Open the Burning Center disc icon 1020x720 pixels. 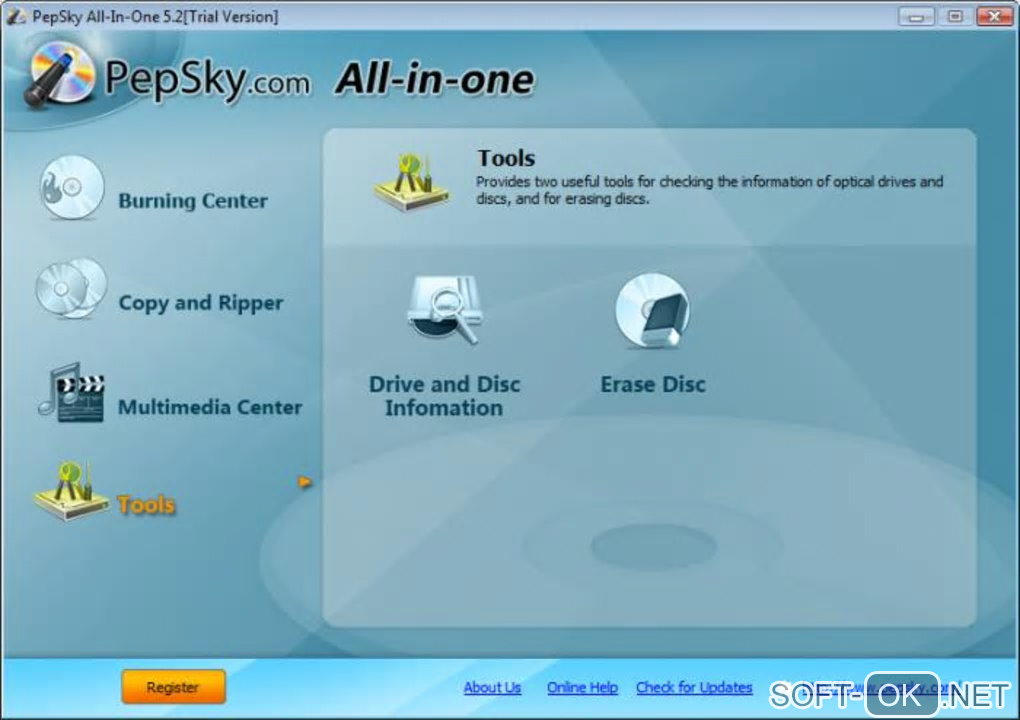[x=72, y=189]
